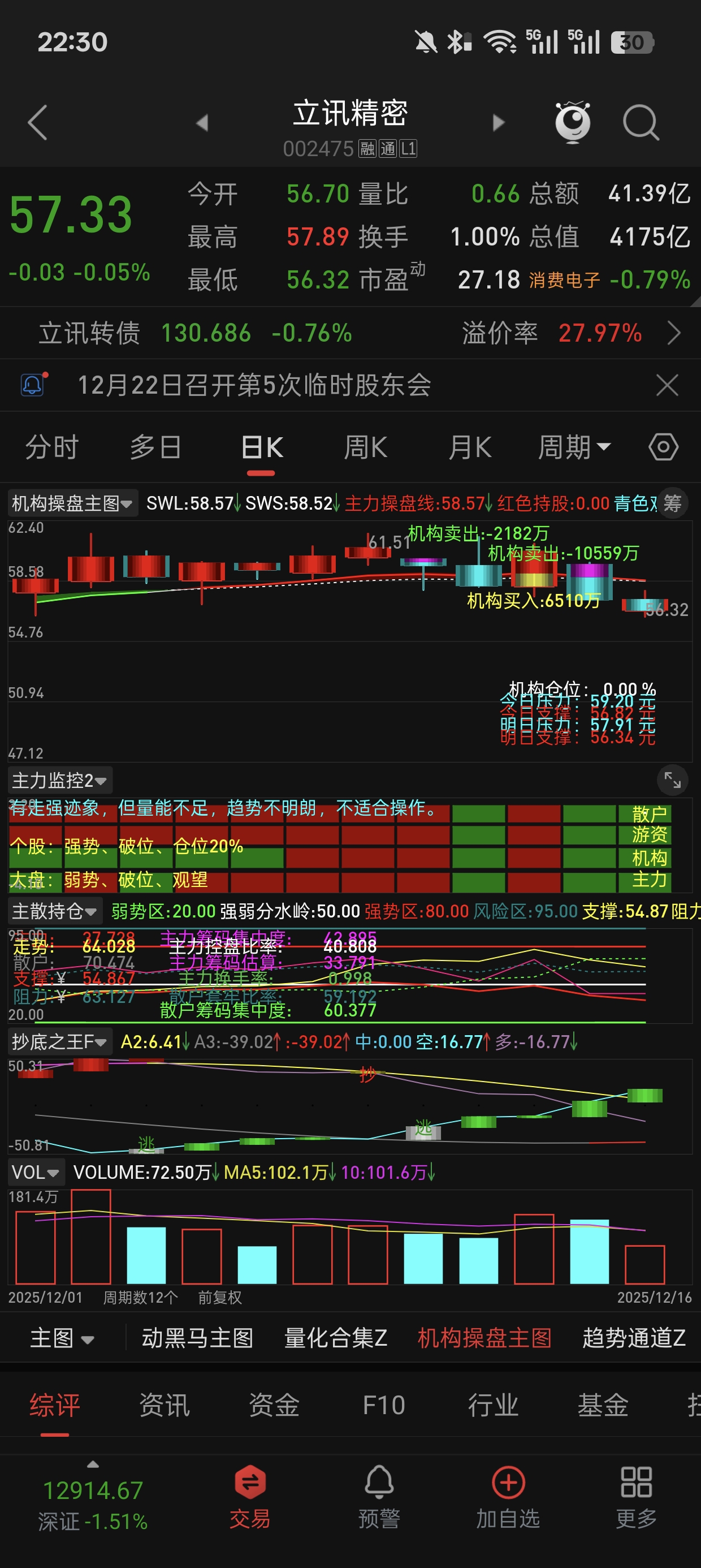Select 量化合集Z indicator
The height and width of the screenshot is (1568, 701).
click(x=336, y=1338)
